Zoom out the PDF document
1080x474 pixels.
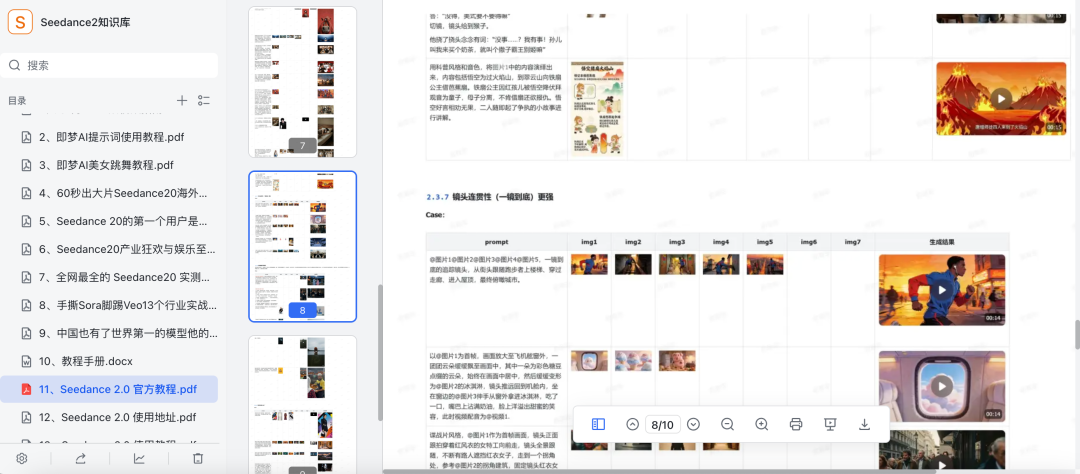click(727, 424)
